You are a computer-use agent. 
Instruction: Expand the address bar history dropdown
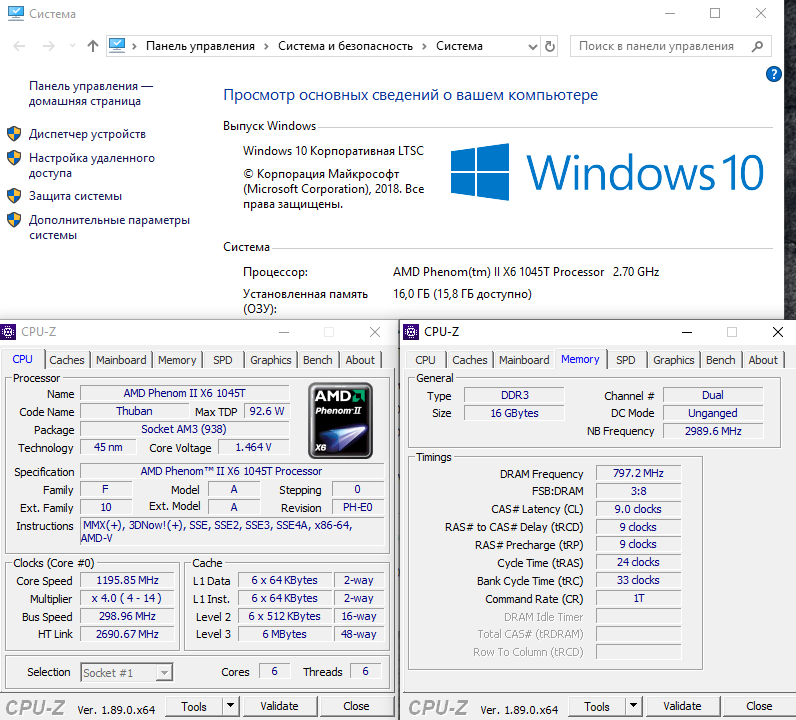[x=533, y=47]
